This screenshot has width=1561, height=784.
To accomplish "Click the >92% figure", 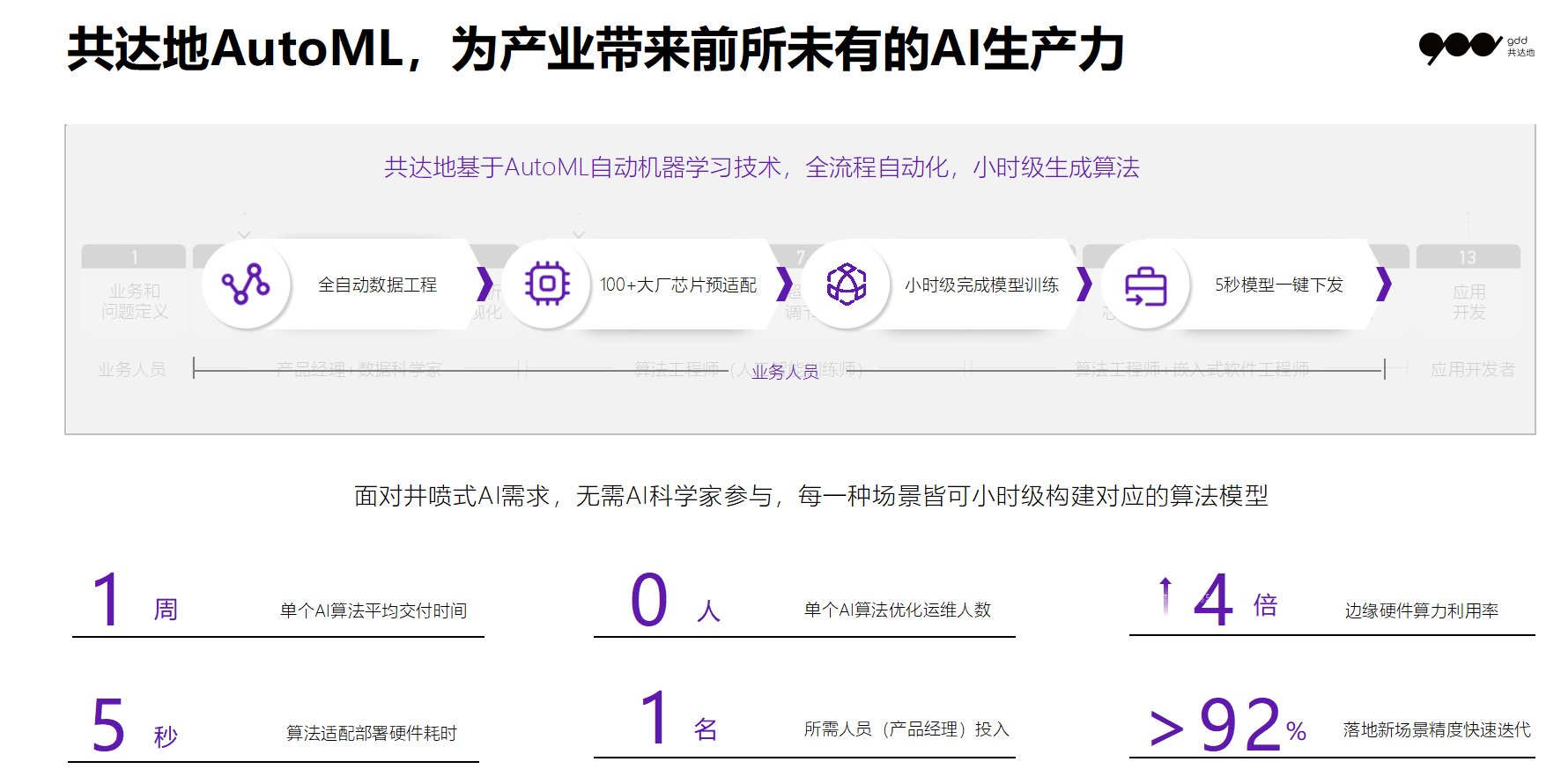I will [x=1228, y=726].
